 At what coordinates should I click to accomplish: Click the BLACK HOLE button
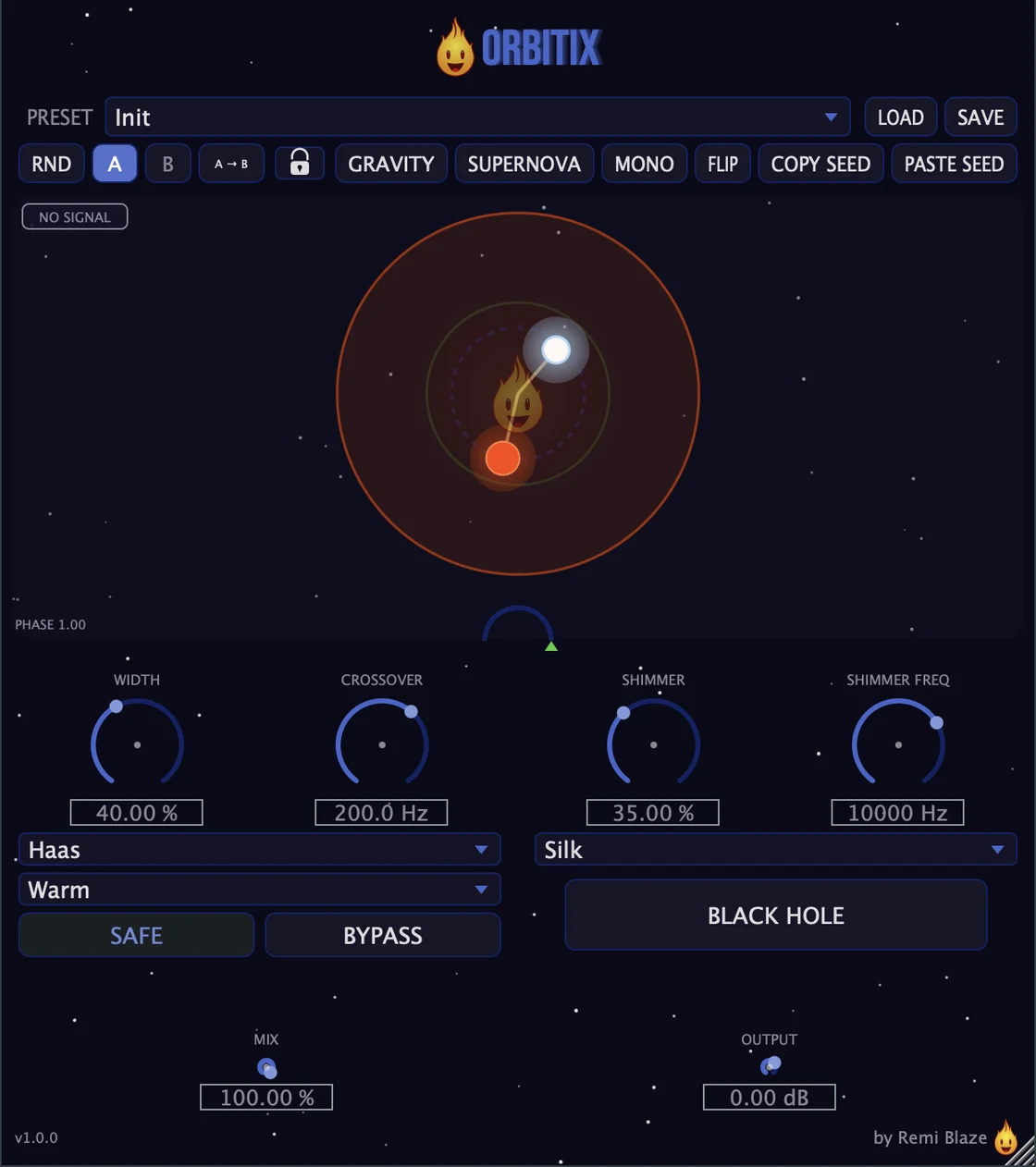[x=776, y=915]
